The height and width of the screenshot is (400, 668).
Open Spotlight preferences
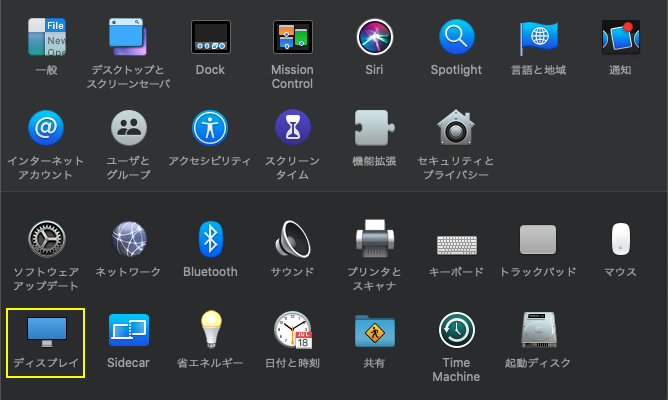coord(456,37)
